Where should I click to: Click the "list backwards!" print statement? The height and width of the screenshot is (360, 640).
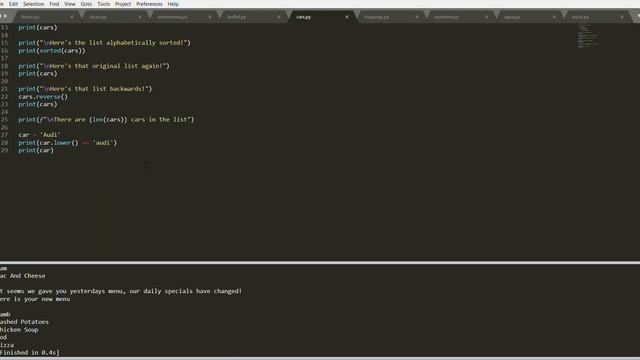pos(85,89)
